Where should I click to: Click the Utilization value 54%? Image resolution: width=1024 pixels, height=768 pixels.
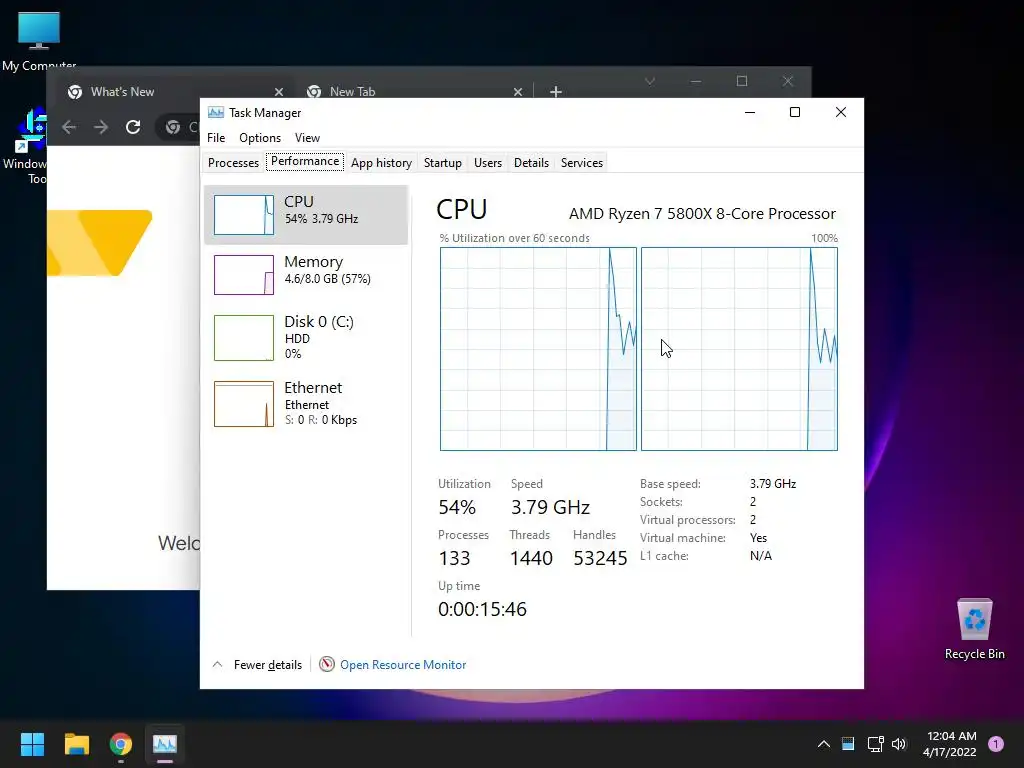point(457,507)
